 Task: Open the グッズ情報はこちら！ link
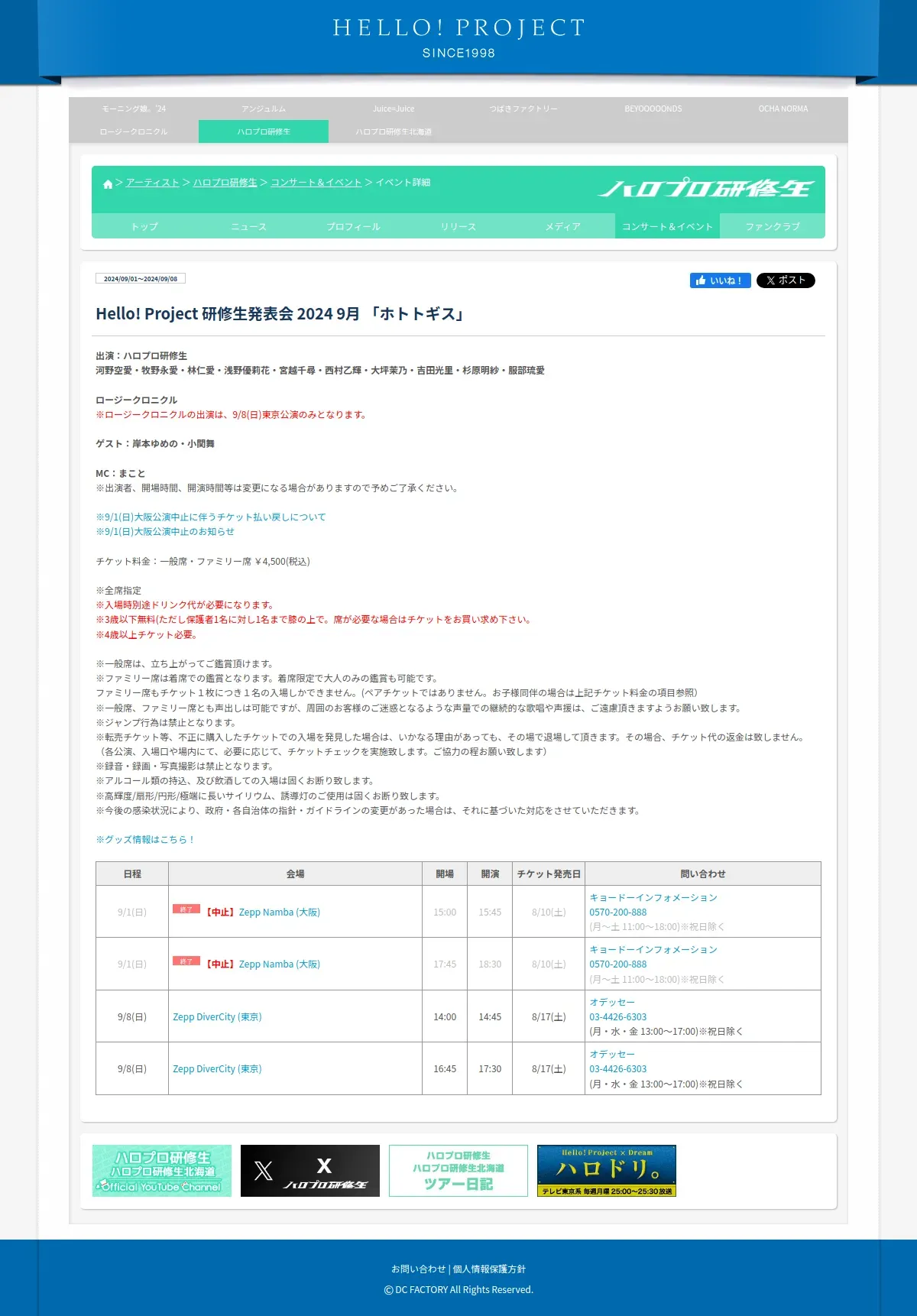(145, 839)
